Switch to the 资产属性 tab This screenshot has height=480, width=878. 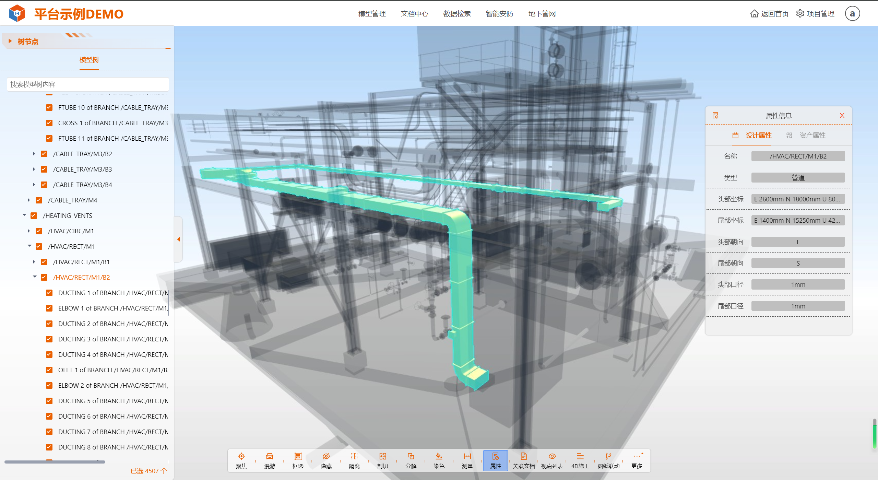point(805,134)
